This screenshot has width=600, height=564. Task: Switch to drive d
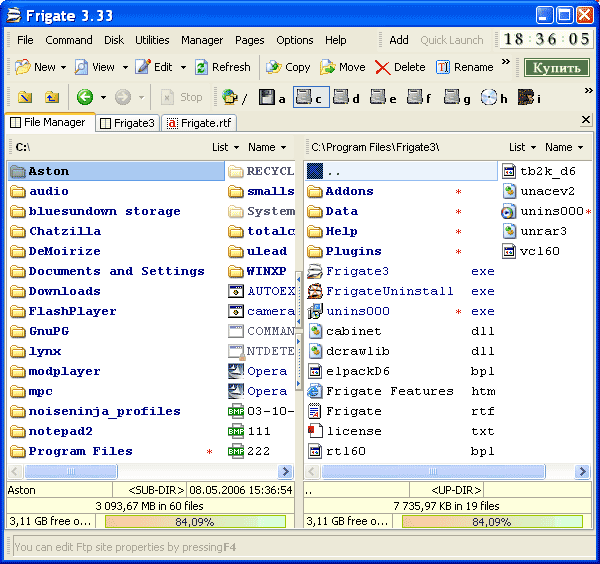click(346, 98)
